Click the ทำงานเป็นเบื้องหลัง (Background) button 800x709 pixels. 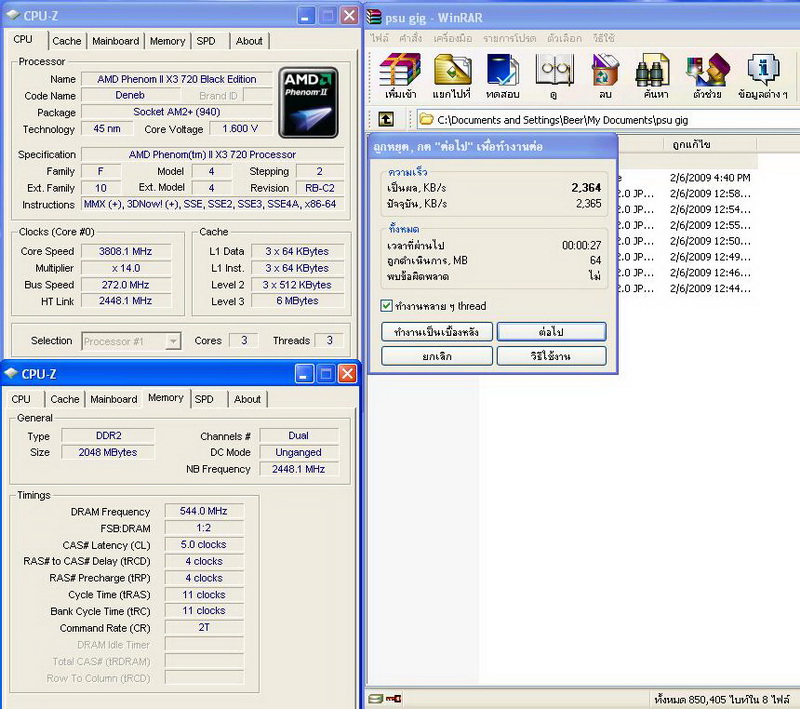[x=437, y=332]
